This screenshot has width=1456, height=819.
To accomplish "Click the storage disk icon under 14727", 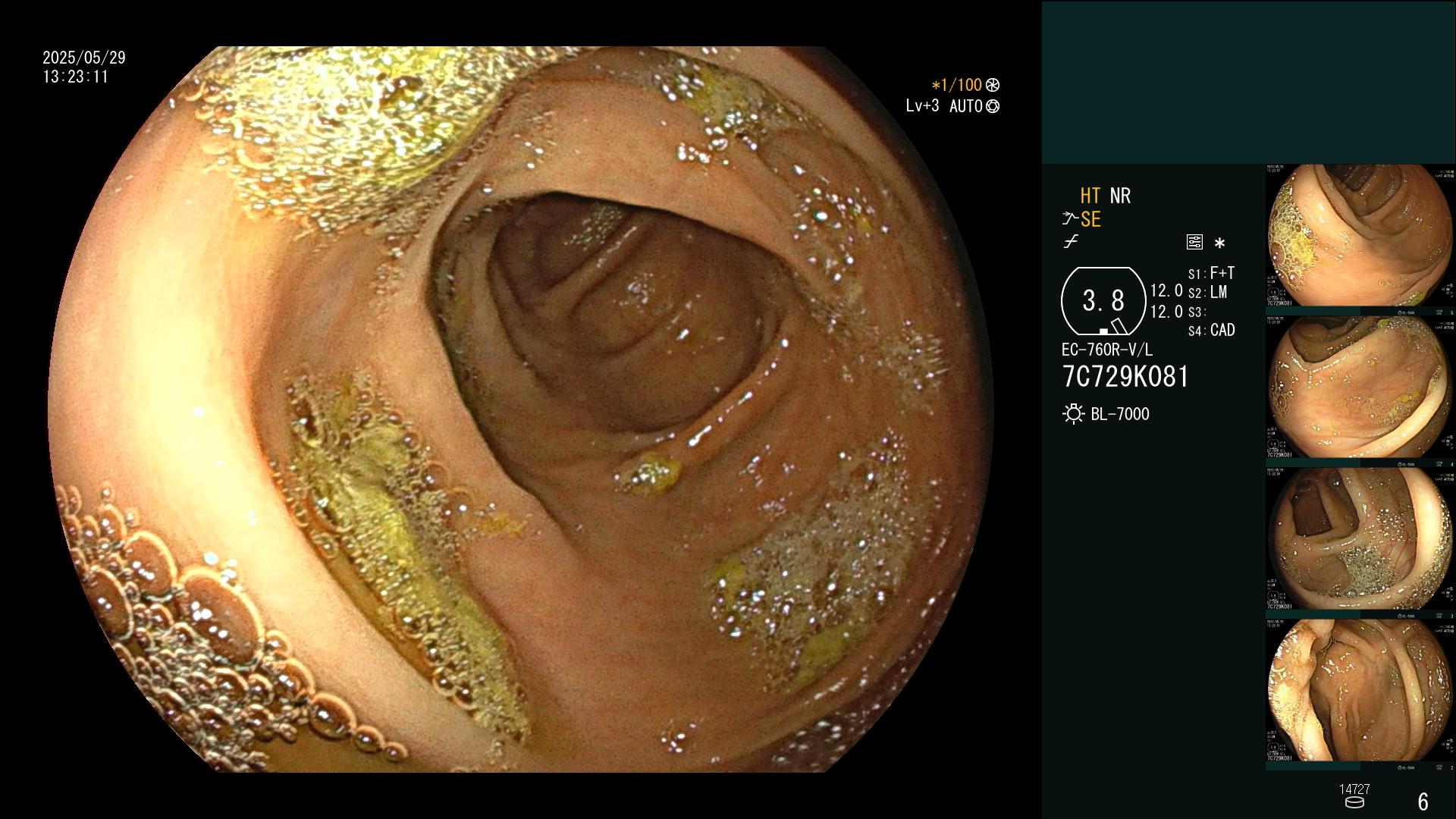I will [x=1354, y=802].
